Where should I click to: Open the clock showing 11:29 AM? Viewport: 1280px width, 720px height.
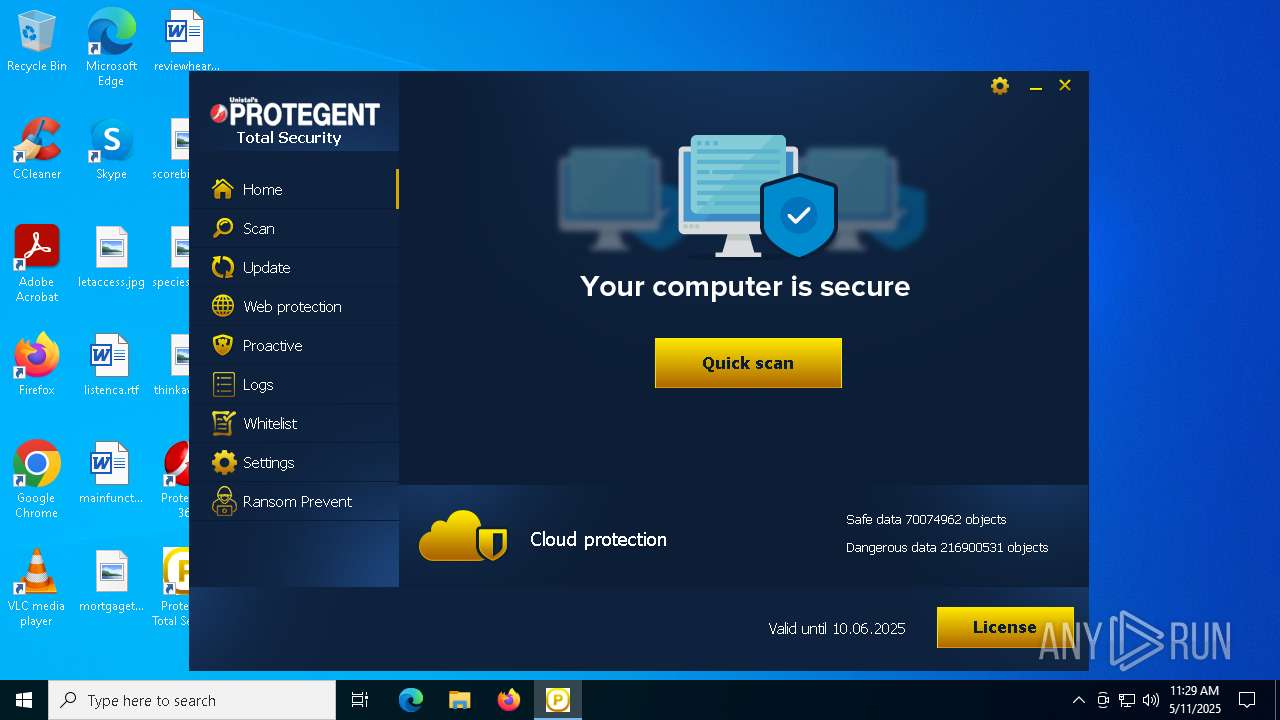coord(1195,700)
